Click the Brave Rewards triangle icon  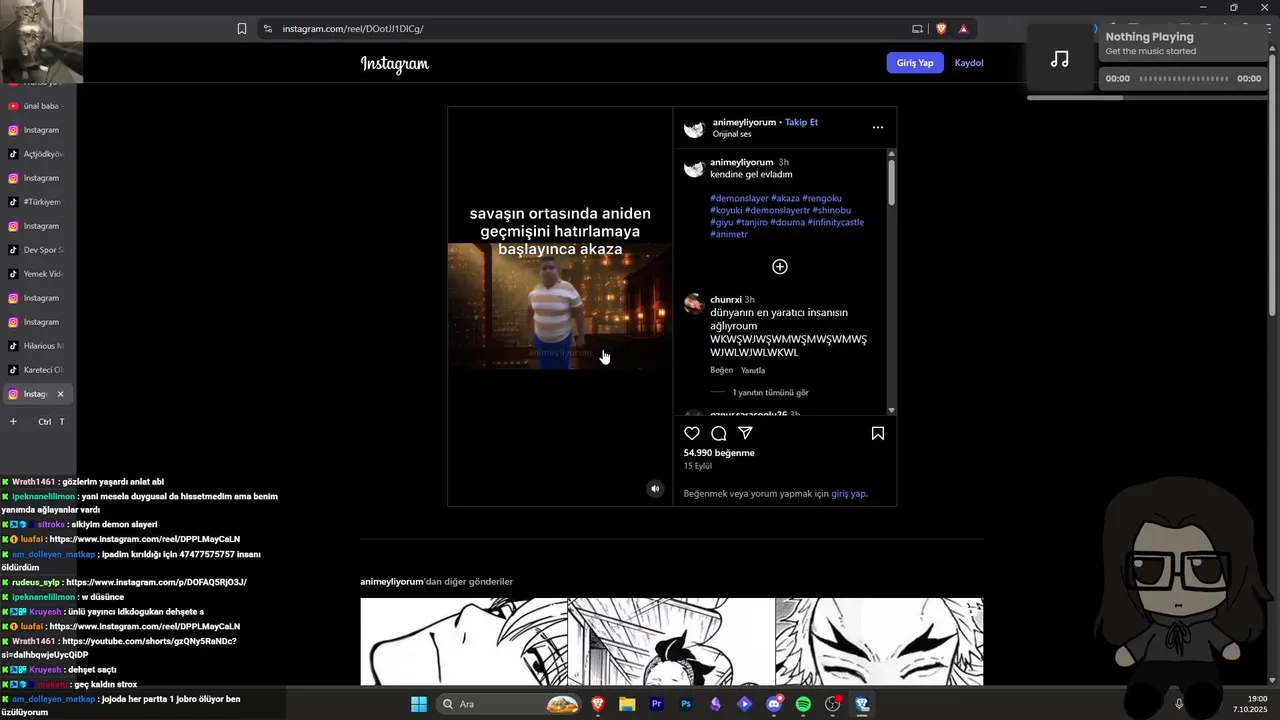963,29
